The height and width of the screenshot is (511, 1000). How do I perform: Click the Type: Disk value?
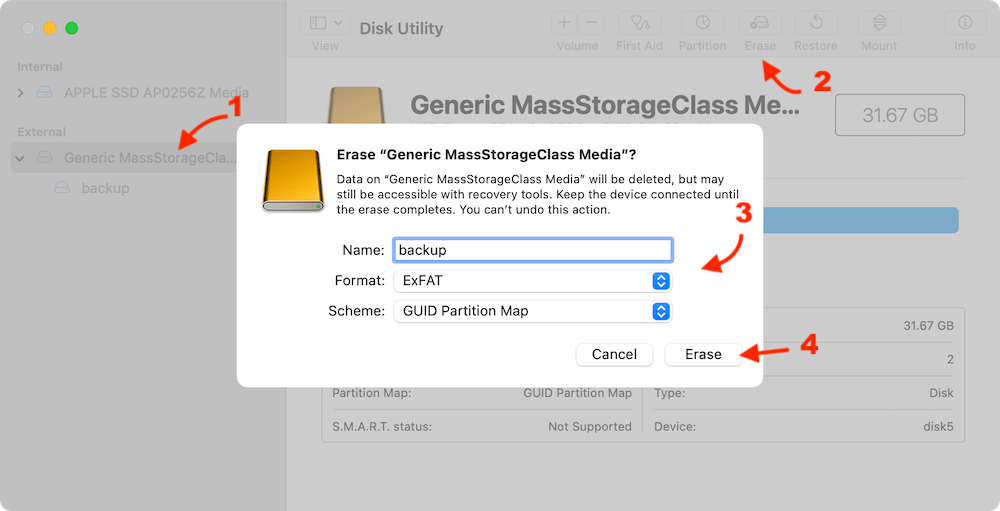pos(941,394)
